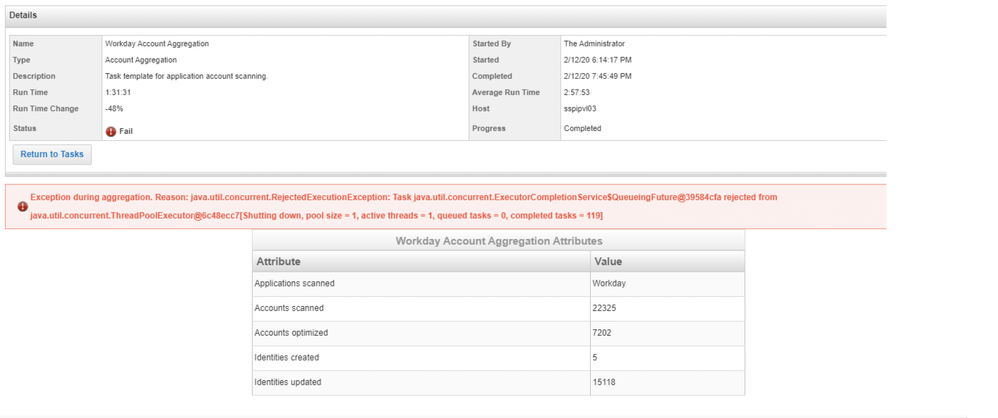Screen dimensions: 998x418
Task: Select the Accounts optimized value 7202
Action: [603, 333]
